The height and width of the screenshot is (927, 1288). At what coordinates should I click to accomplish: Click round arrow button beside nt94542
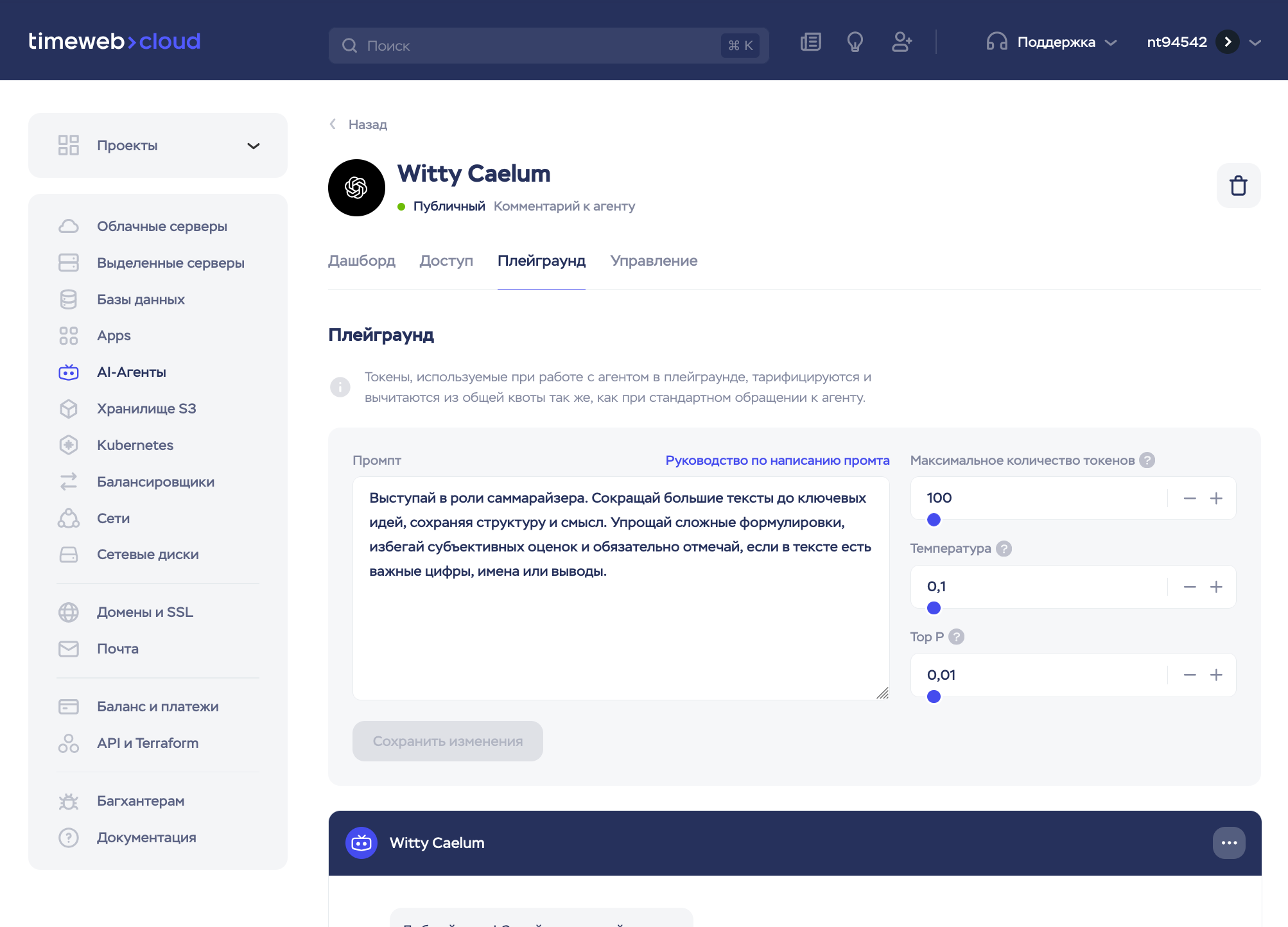click(x=1228, y=42)
